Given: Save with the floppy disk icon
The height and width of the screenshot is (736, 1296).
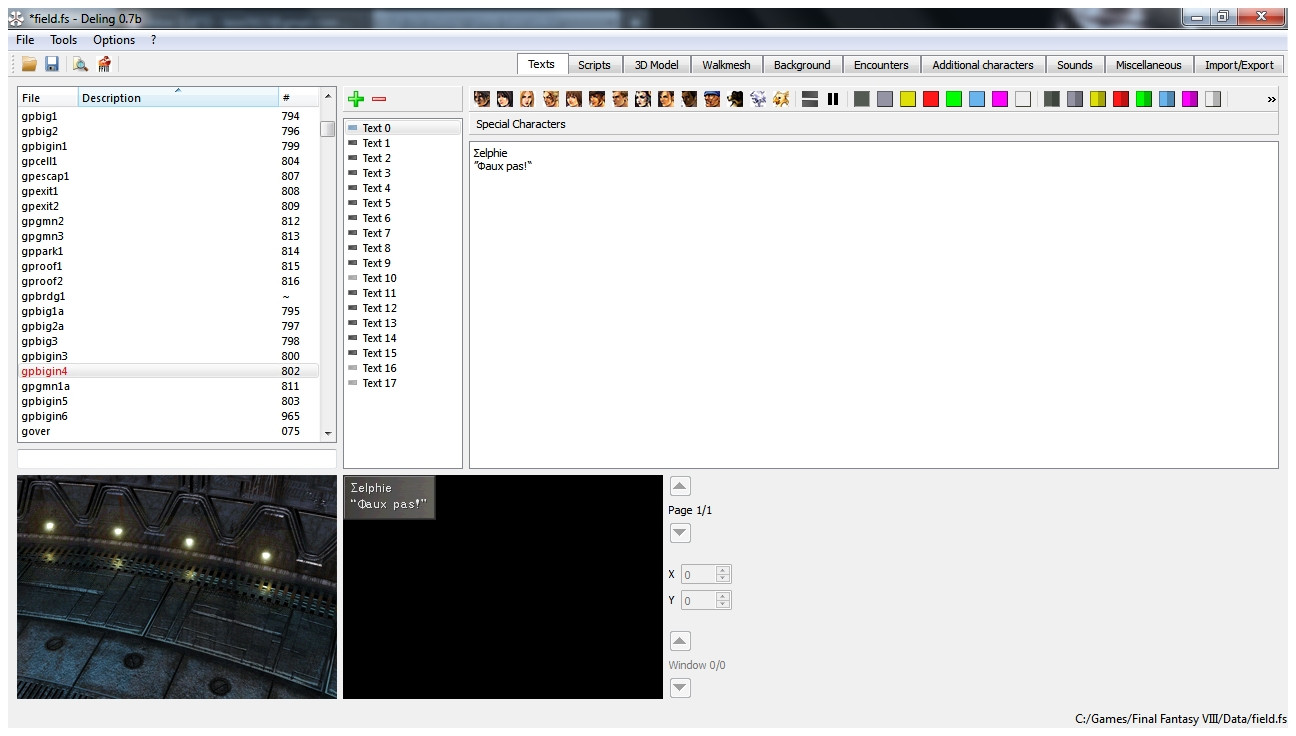Looking at the screenshot, I should coord(52,64).
